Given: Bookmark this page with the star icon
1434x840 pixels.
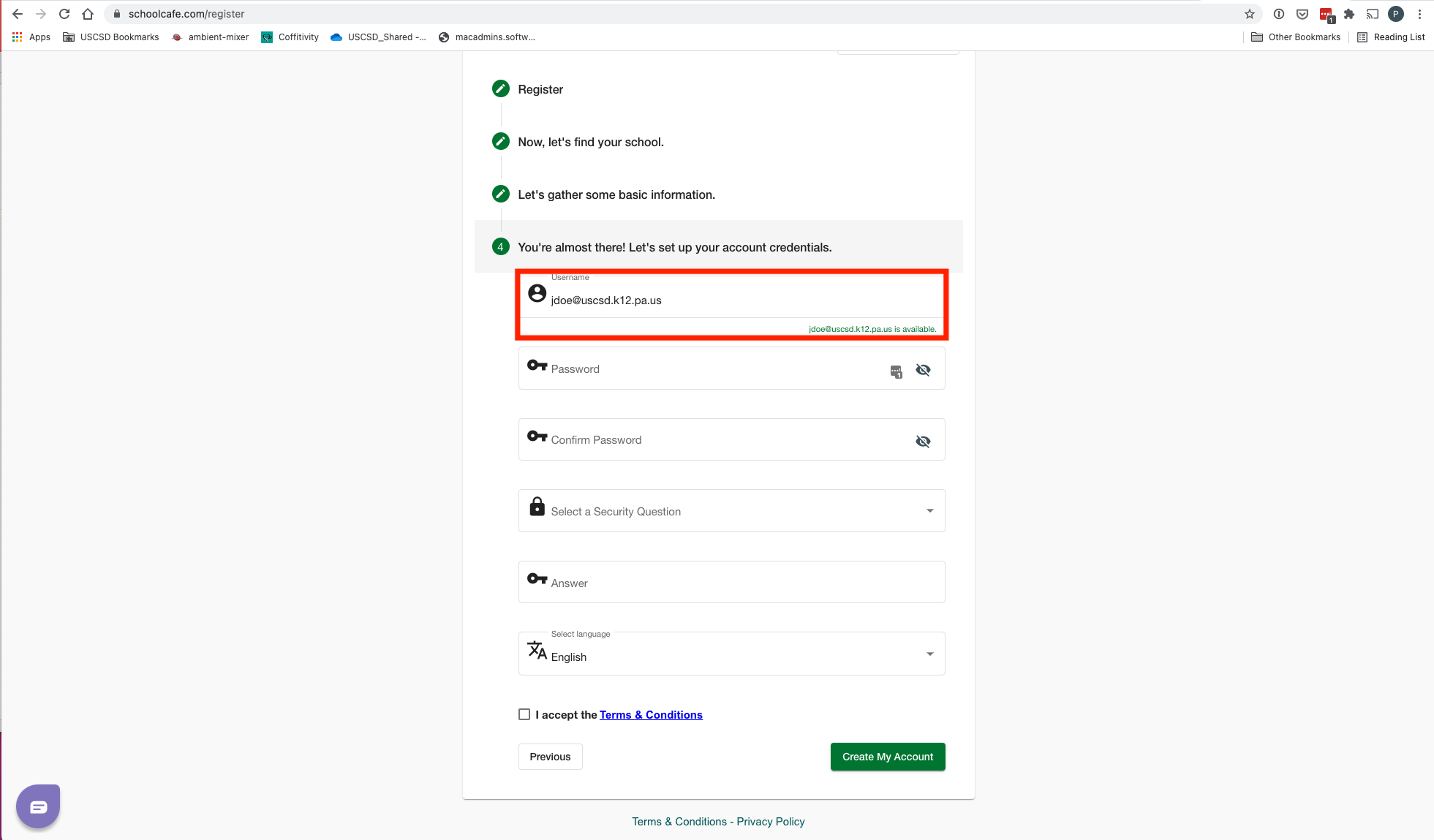Looking at the screenshot, I should 1250,14.
